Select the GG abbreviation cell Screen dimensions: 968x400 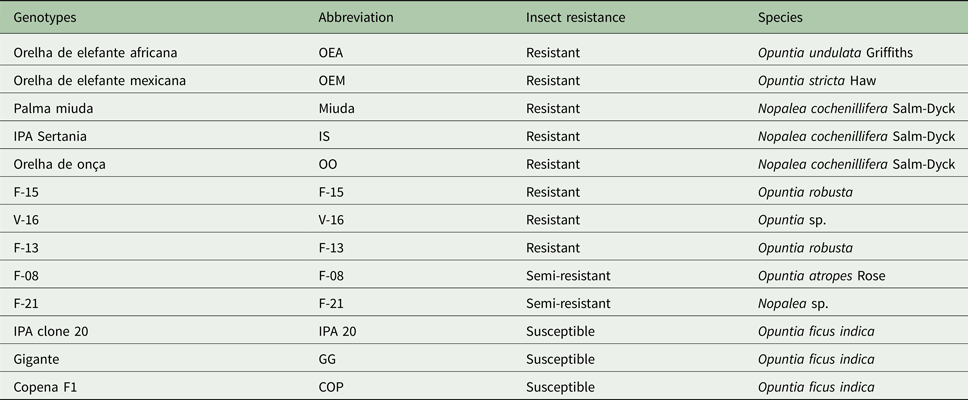tap(328, 359)
